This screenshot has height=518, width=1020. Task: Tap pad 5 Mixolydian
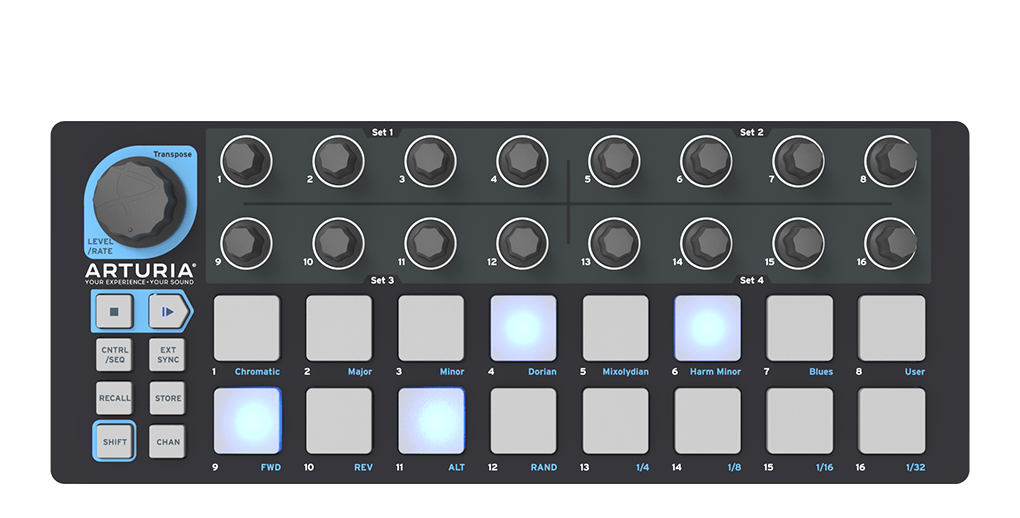click(615, 328)
